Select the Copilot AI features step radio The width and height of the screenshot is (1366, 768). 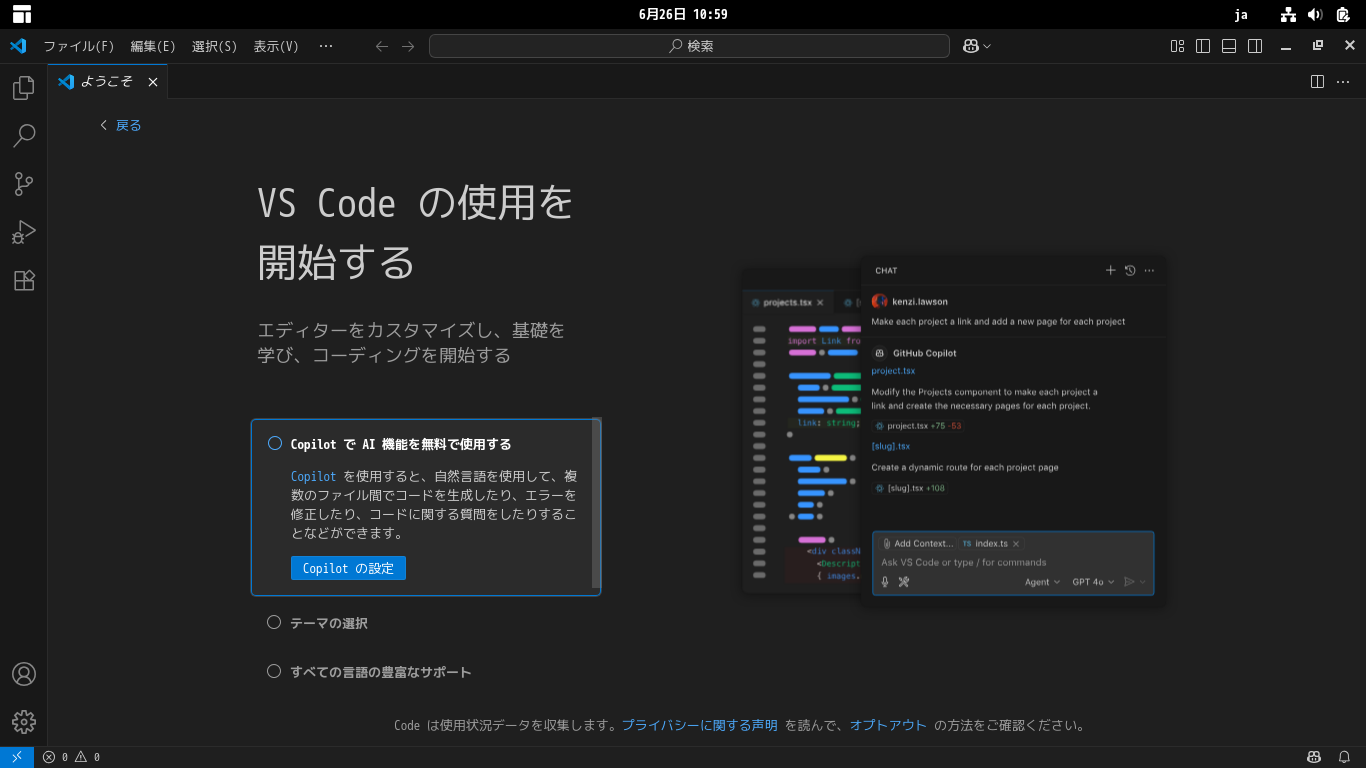click(x=275, y=444)
